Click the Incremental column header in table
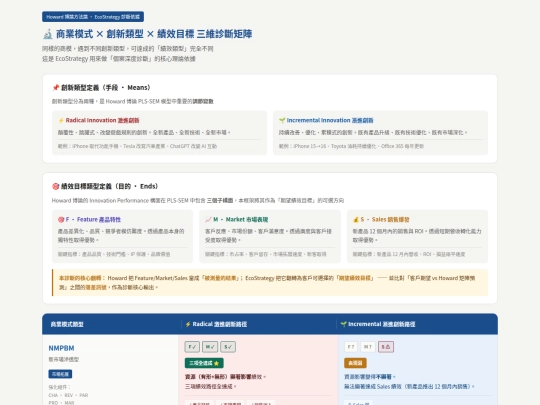This screenshot has width=540, height=405. tap(378, 324)
